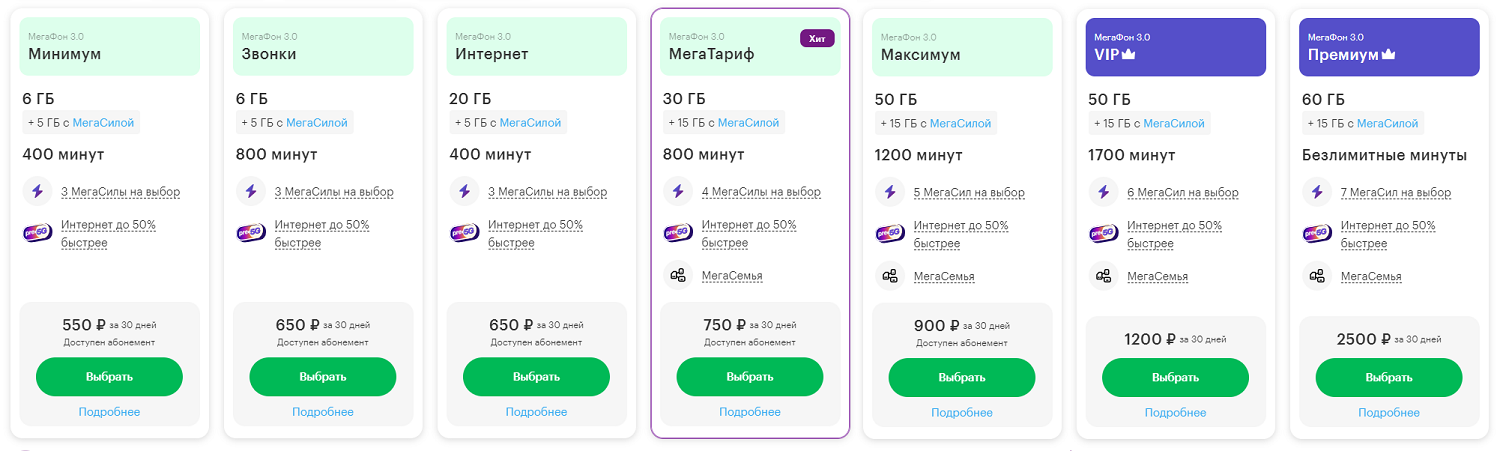
Task: Click lightning MegaSily icon in Минимум card
Action: pos(36,191)
